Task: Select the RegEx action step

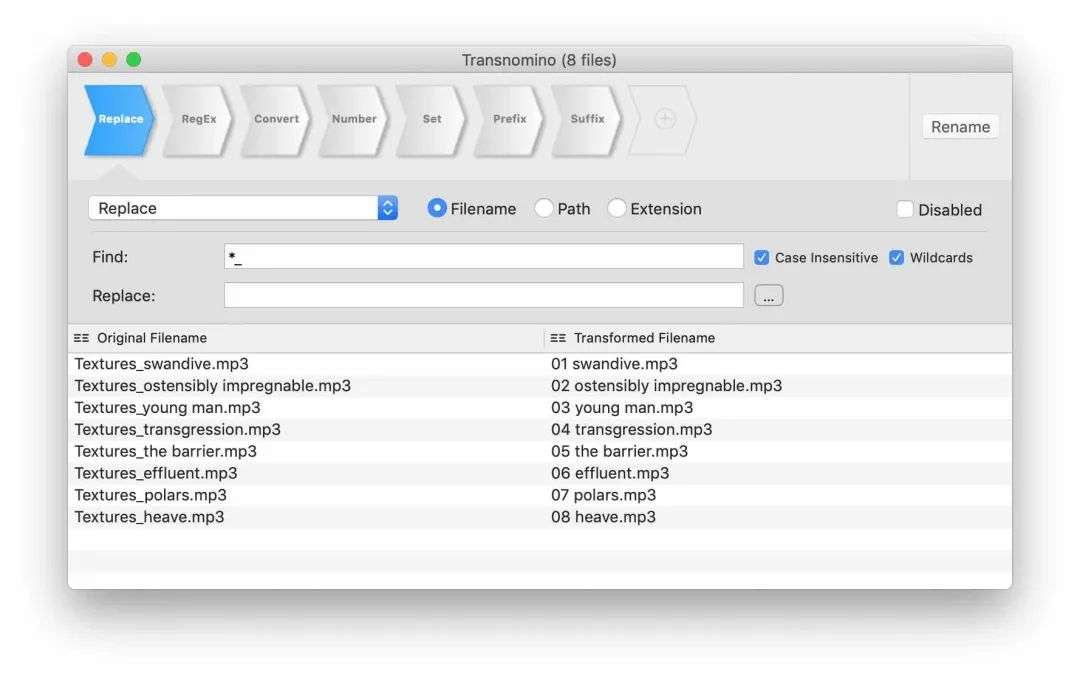Action: (x=198, y=120)
